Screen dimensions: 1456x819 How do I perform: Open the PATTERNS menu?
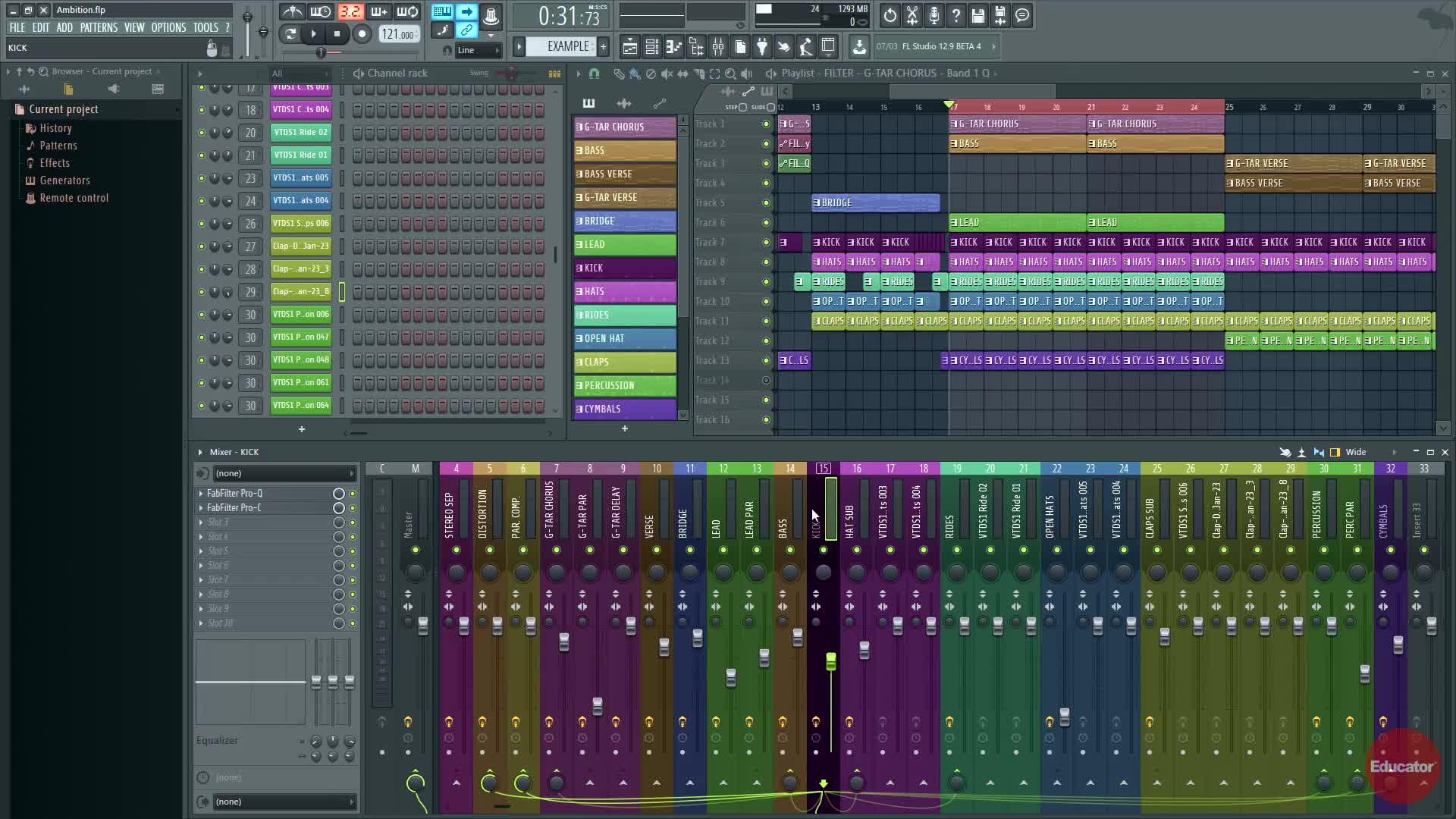[x=99, y=27]
